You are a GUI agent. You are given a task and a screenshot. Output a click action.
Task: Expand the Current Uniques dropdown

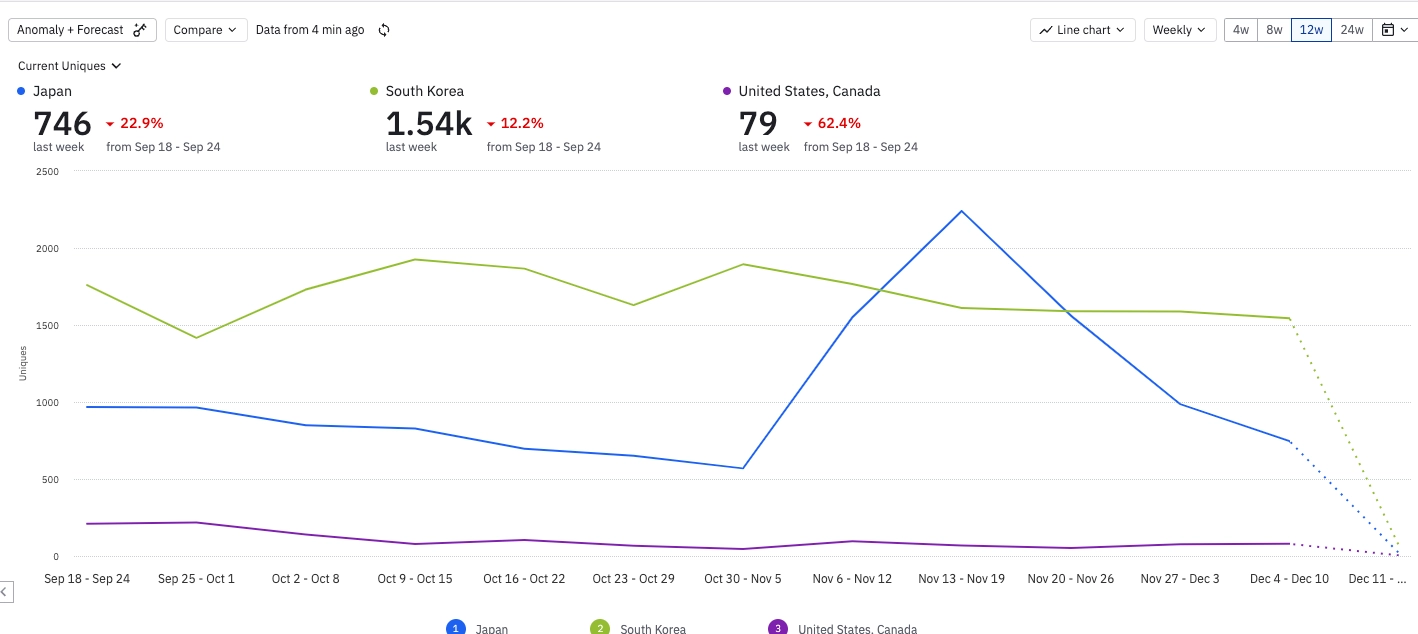pyautogui.click(x=69, y=66)
